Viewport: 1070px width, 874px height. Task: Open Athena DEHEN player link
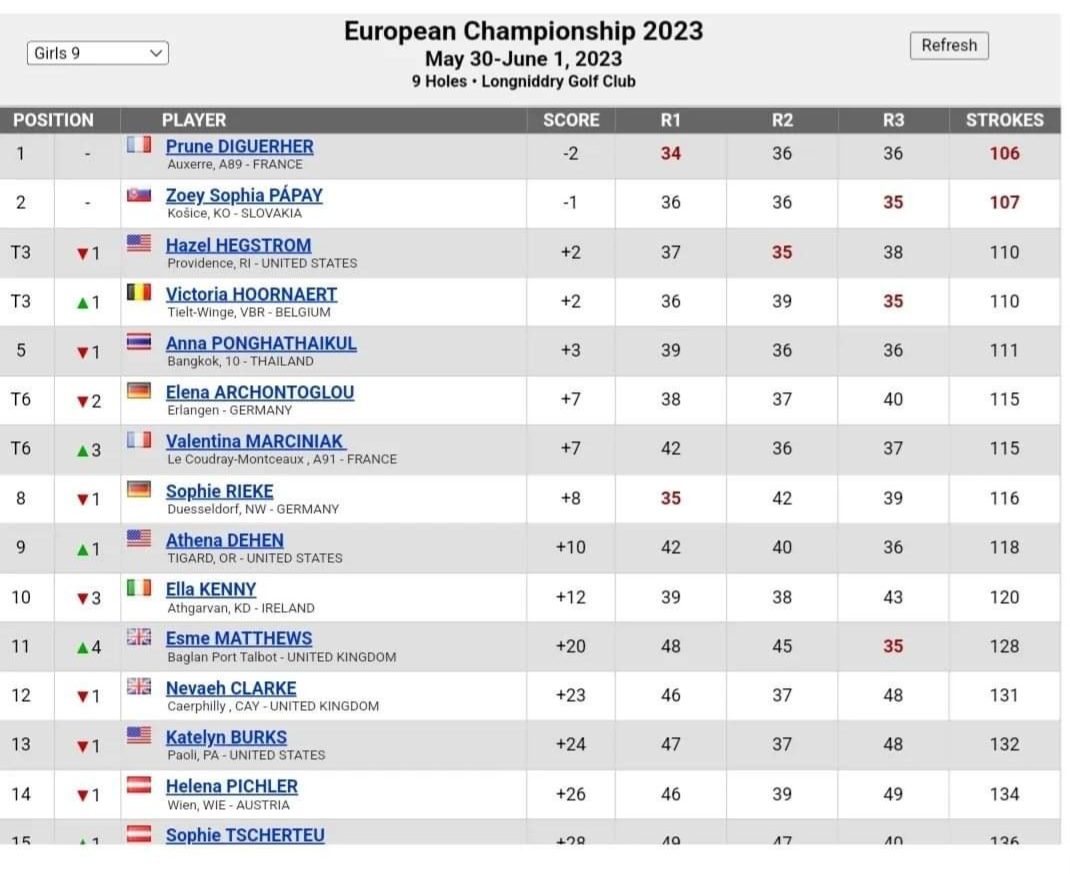coord(225,540)
